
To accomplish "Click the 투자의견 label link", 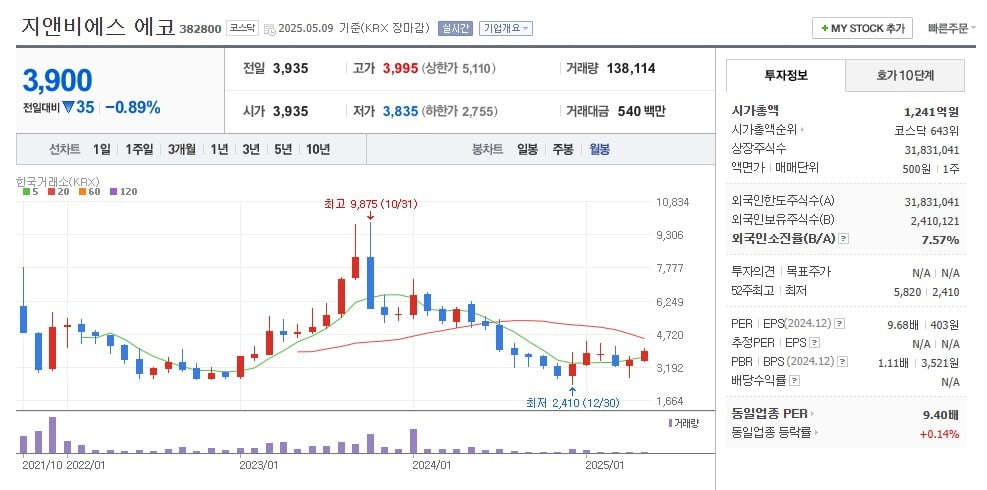I will (753, 271).
